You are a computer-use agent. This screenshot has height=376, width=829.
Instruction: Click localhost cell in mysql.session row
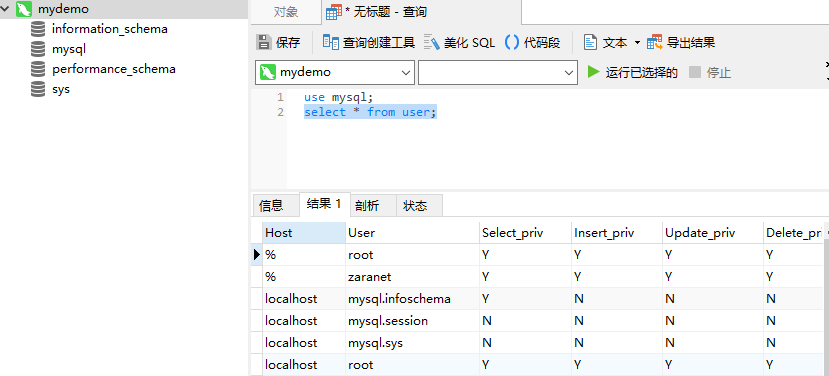click(x=304, y=320)
